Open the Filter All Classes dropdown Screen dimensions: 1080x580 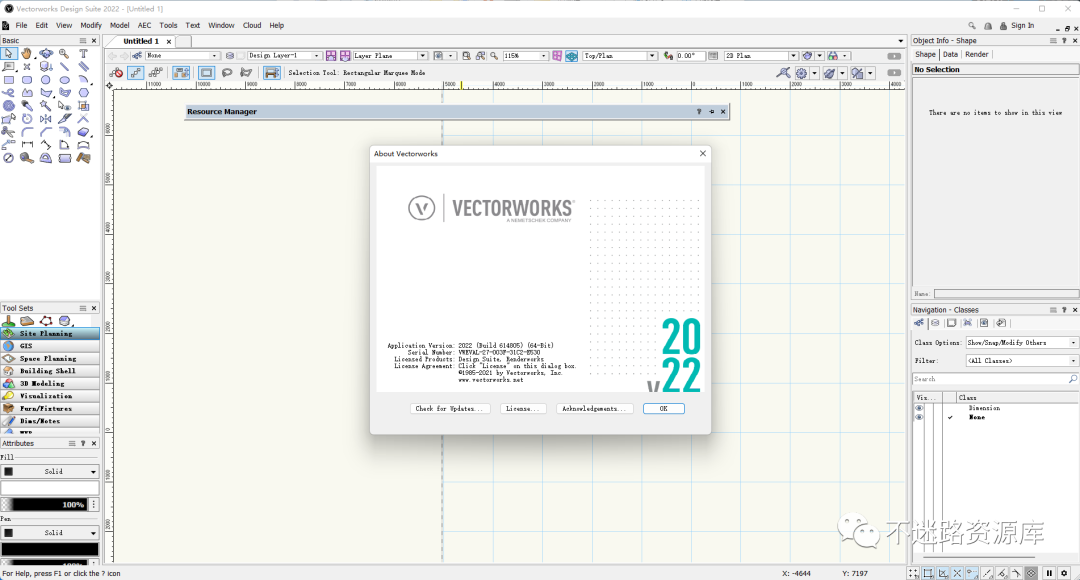pos(1021,360)
